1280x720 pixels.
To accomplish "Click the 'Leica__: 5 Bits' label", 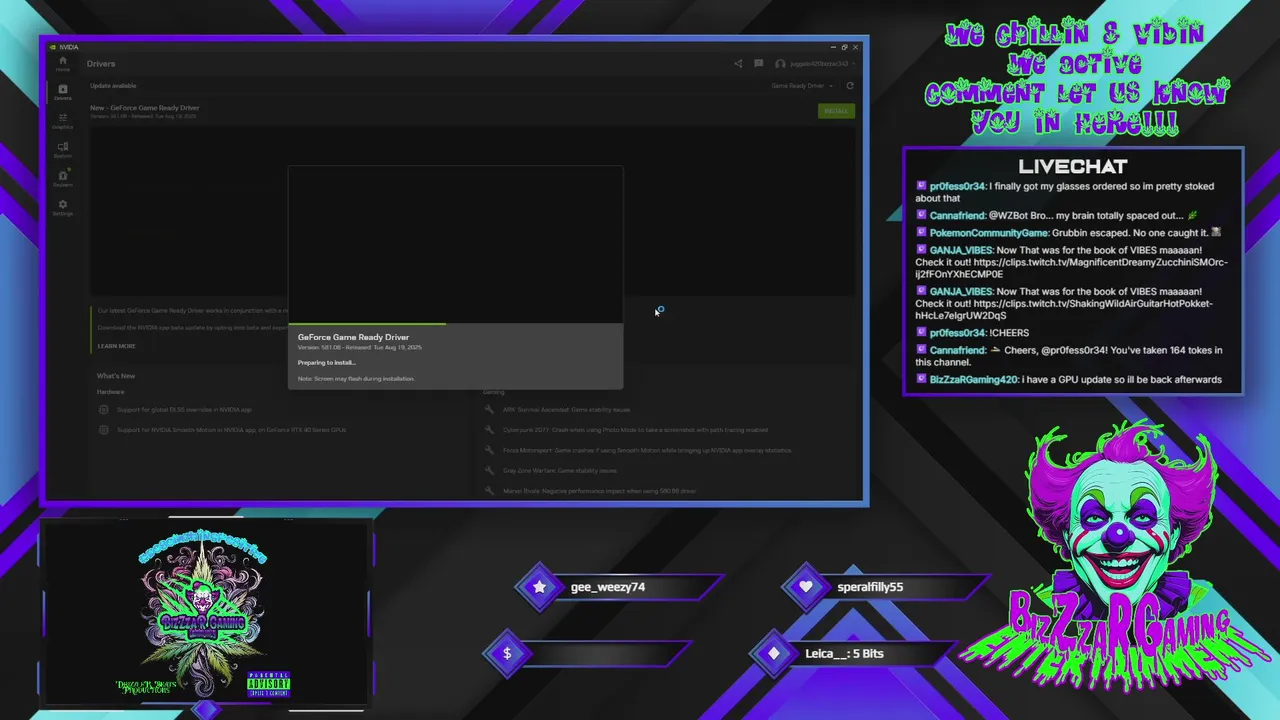I will point(844,653).
